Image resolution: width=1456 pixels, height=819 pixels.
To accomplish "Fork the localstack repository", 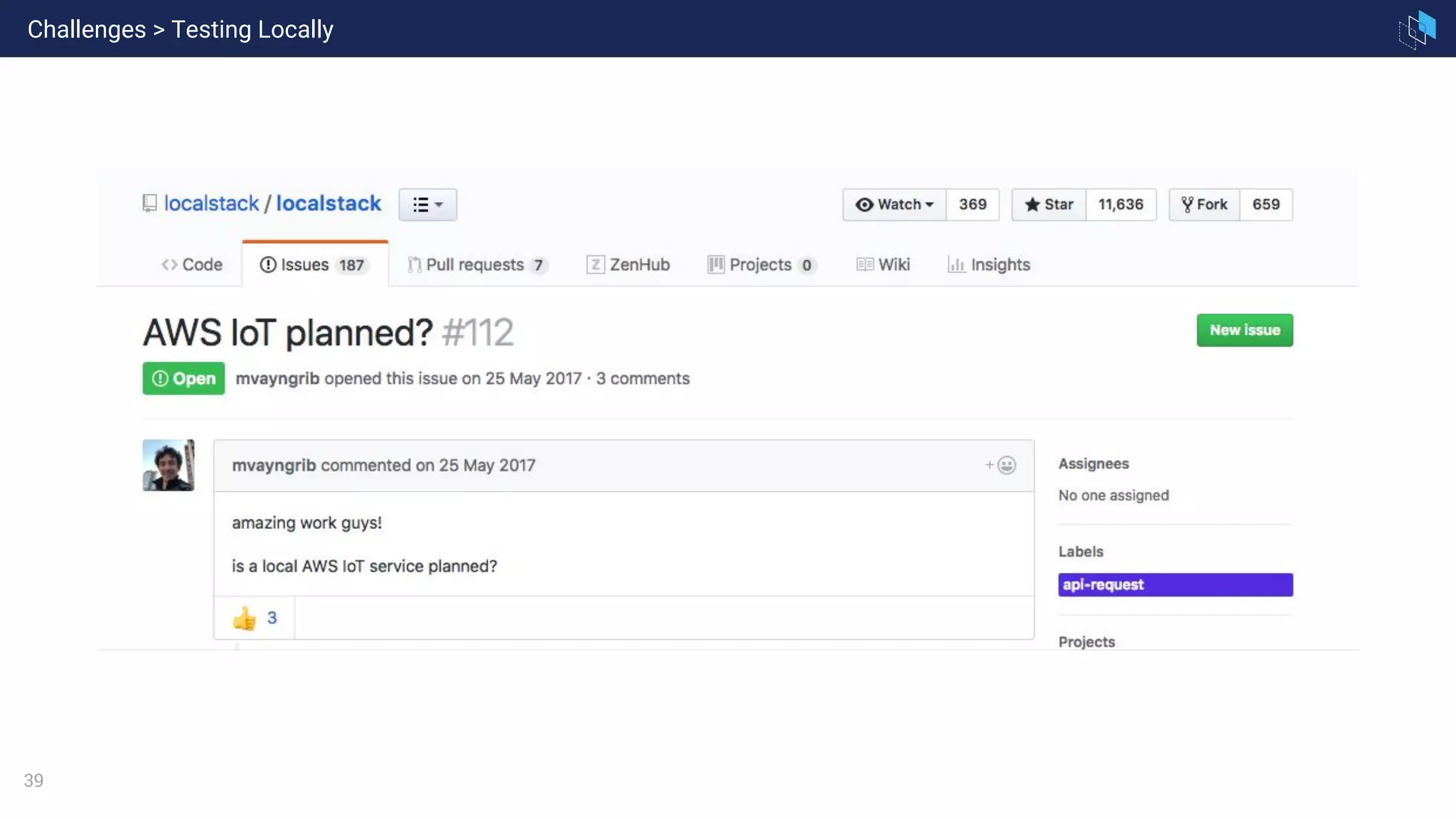I will tap(1204, 205).
